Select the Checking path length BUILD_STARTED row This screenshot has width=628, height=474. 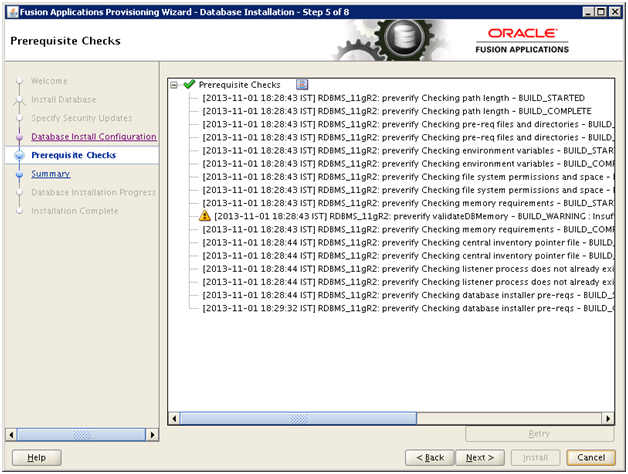[393, 98]
